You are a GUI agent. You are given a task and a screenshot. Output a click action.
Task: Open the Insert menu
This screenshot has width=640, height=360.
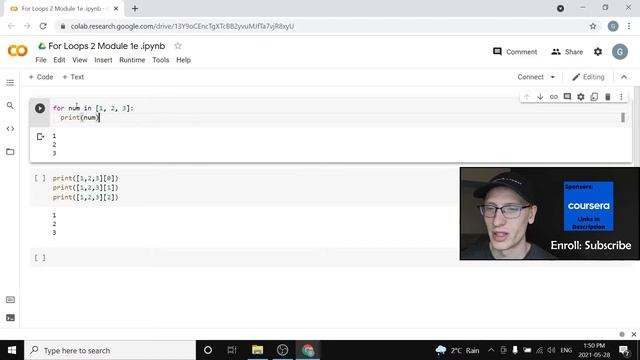click(103, 60)
